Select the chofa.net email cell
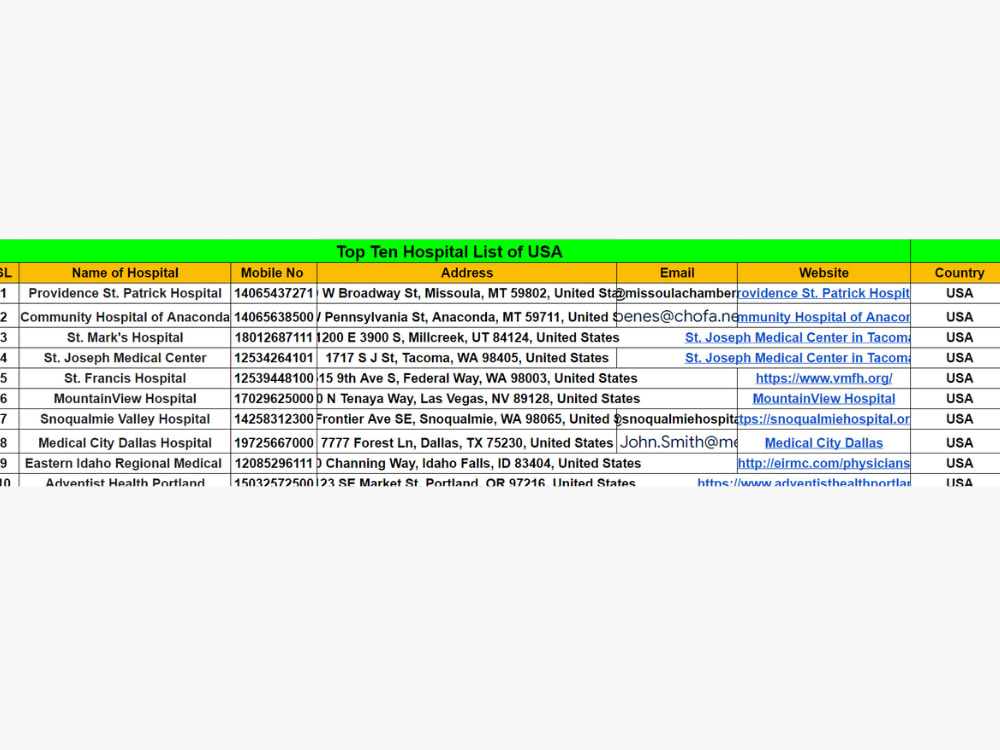 point(677,317)
